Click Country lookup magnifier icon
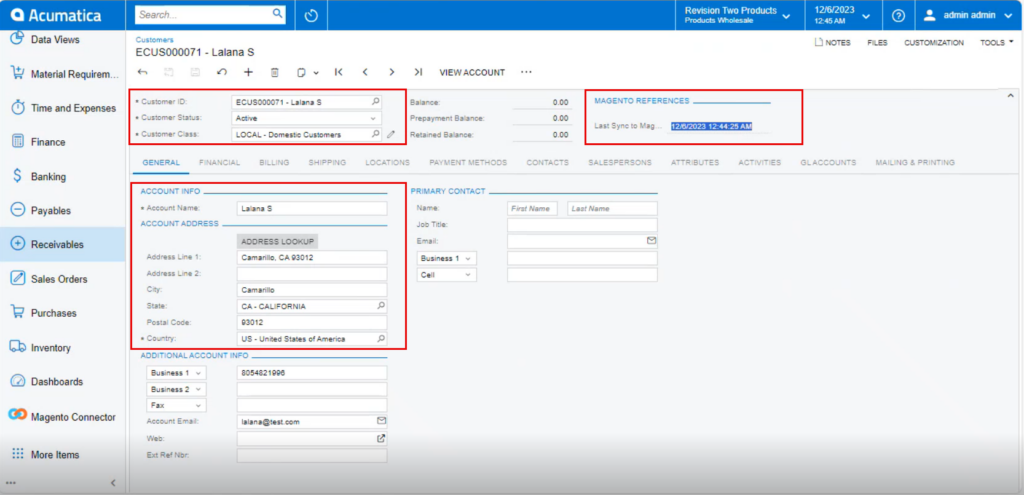Viewport: 1024px width, 495px height. 381,339
